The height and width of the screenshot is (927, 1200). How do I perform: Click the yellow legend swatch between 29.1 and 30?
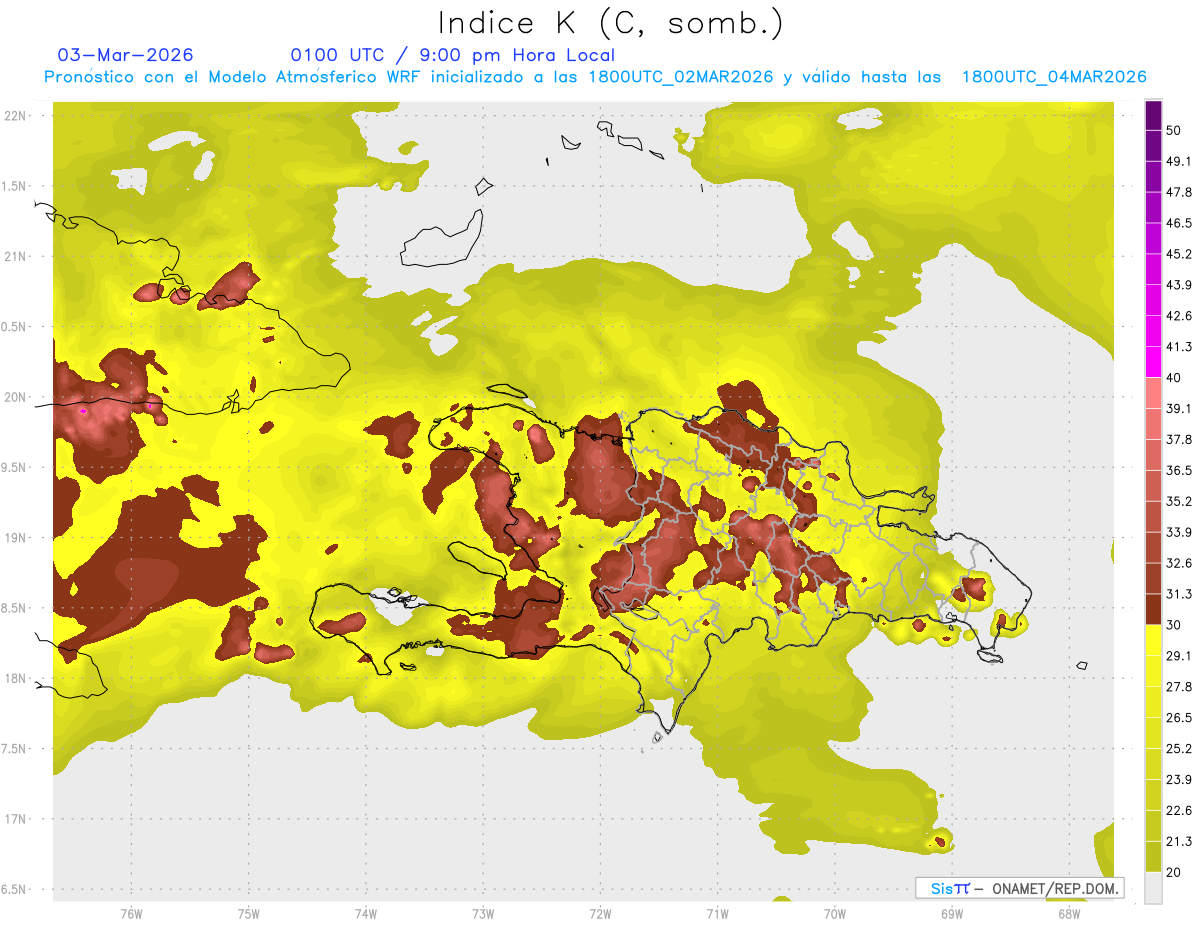tap(1153, 640)
